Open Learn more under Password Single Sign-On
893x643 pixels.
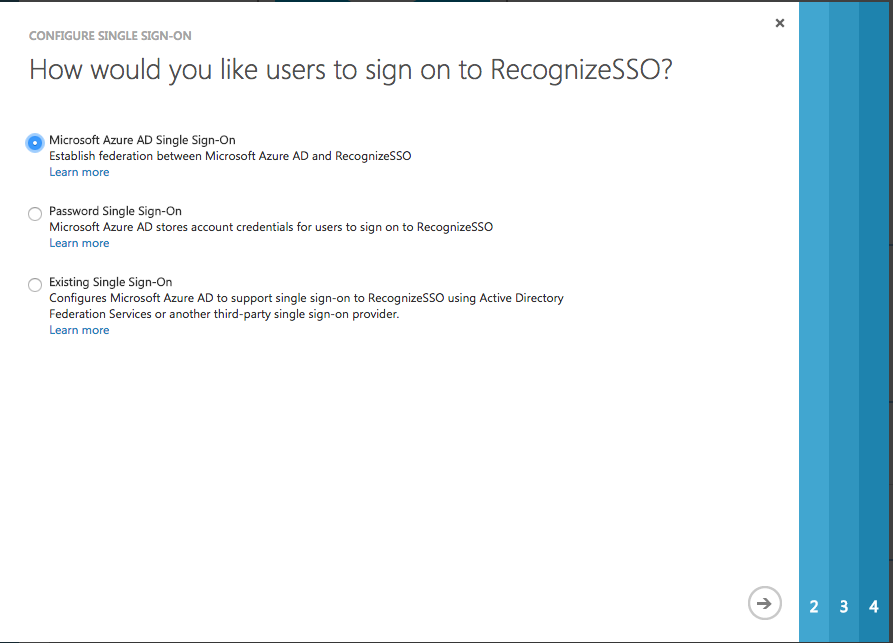(x=79, y=243)
